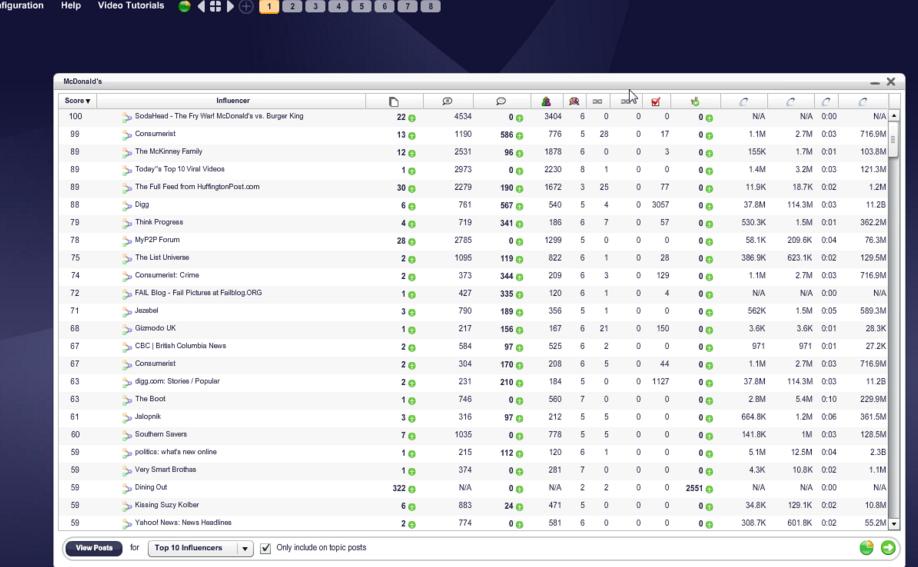Select FAIL Blog - Fail Pictures row

(x=198, y=292)
